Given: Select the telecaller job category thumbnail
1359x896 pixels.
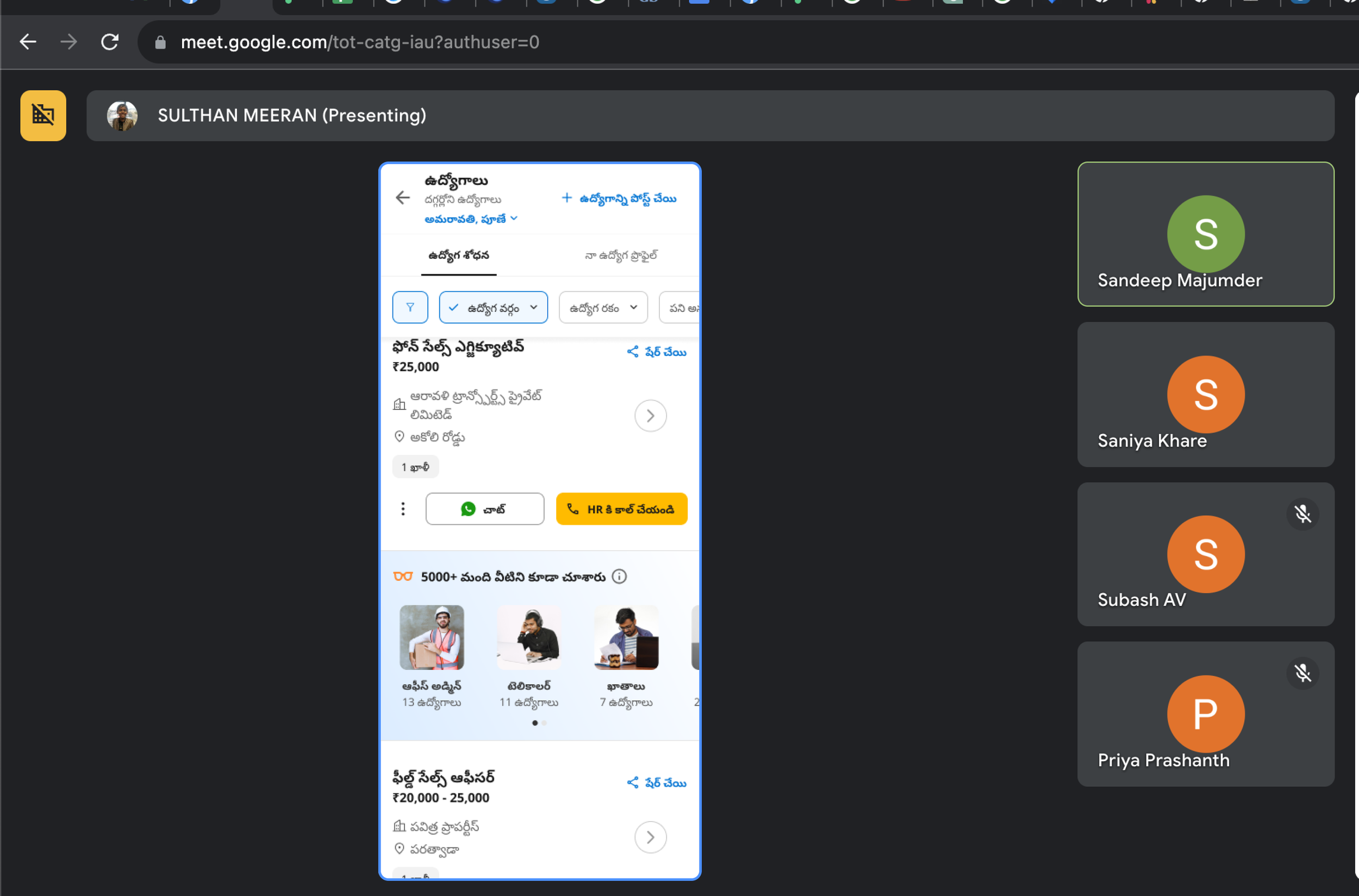Looking at the screenshot, I should click(528, 638).
